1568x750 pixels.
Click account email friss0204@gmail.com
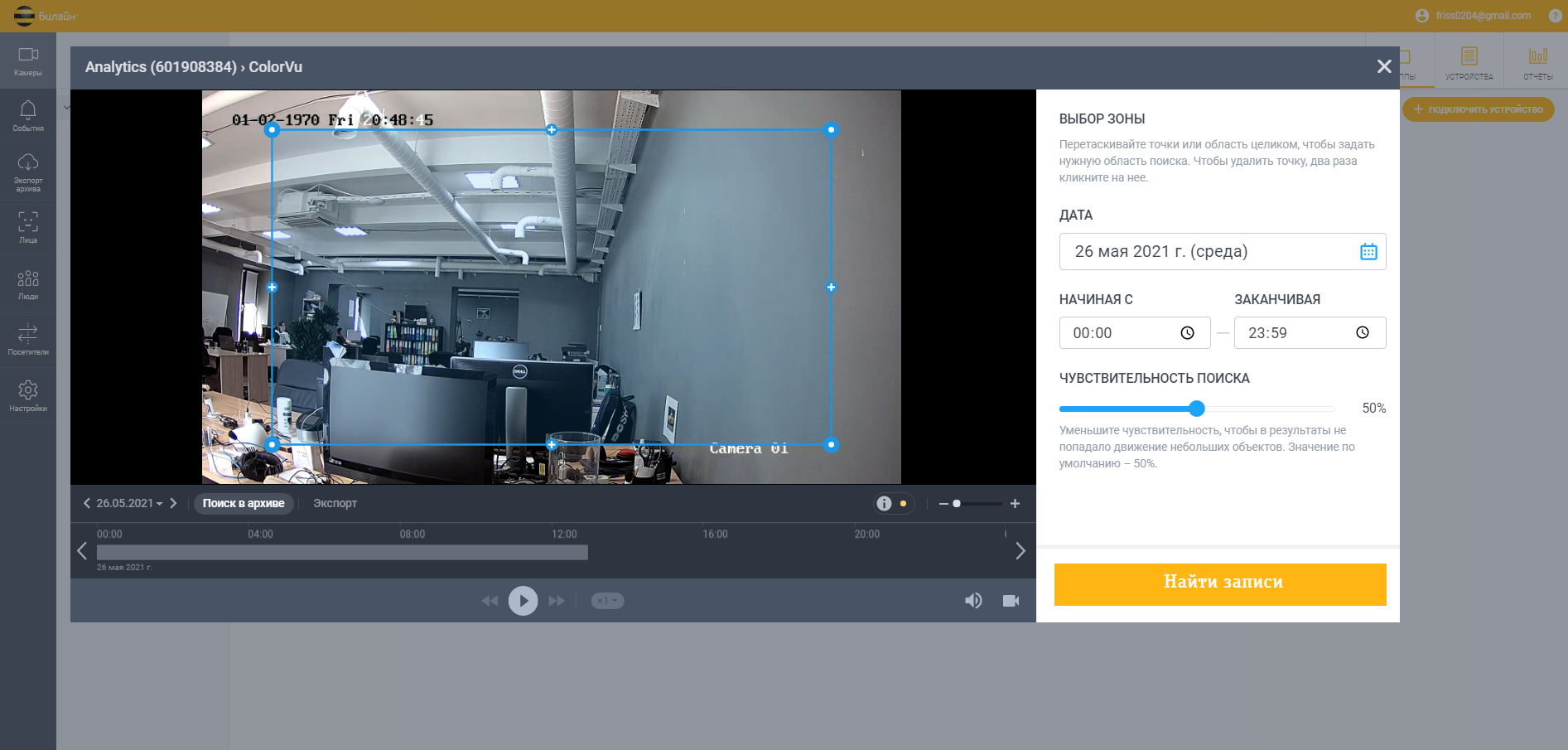(x=1484, y=16)
